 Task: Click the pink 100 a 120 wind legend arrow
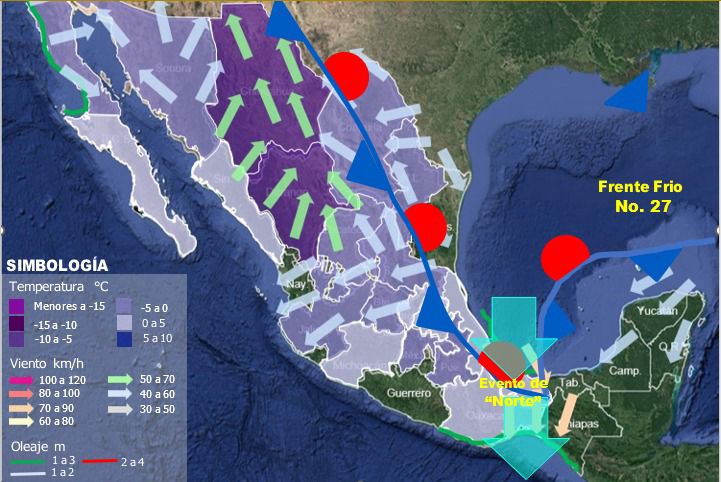tap(20, 380)
